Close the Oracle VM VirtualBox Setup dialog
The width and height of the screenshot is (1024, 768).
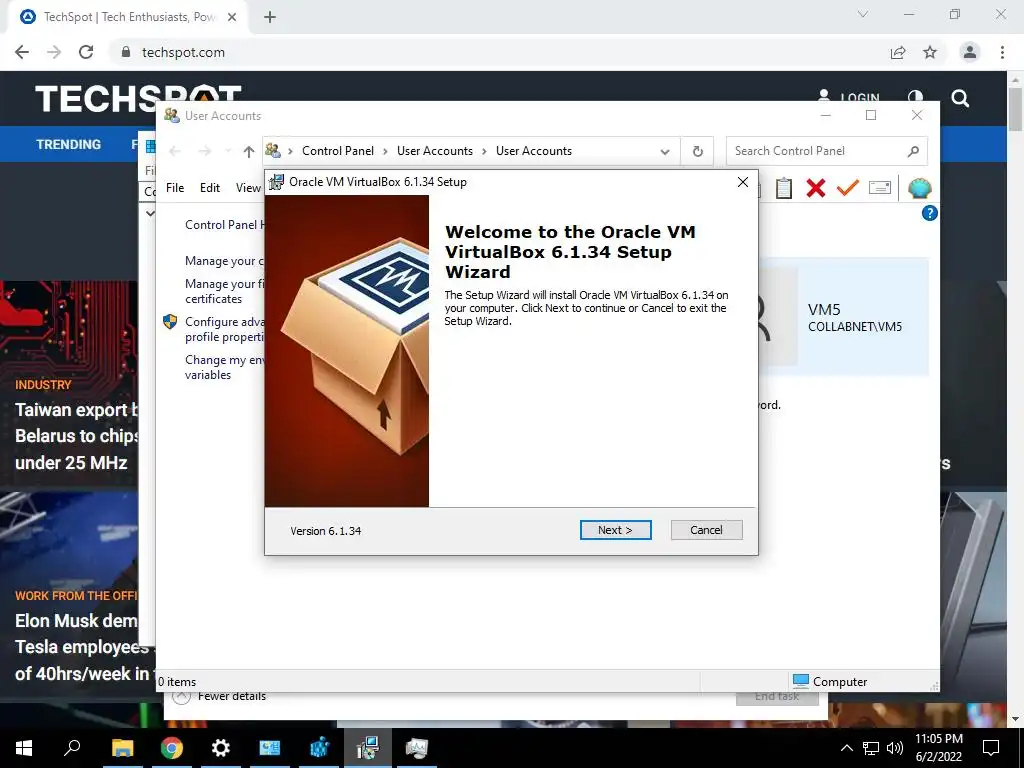pos(743,182)
